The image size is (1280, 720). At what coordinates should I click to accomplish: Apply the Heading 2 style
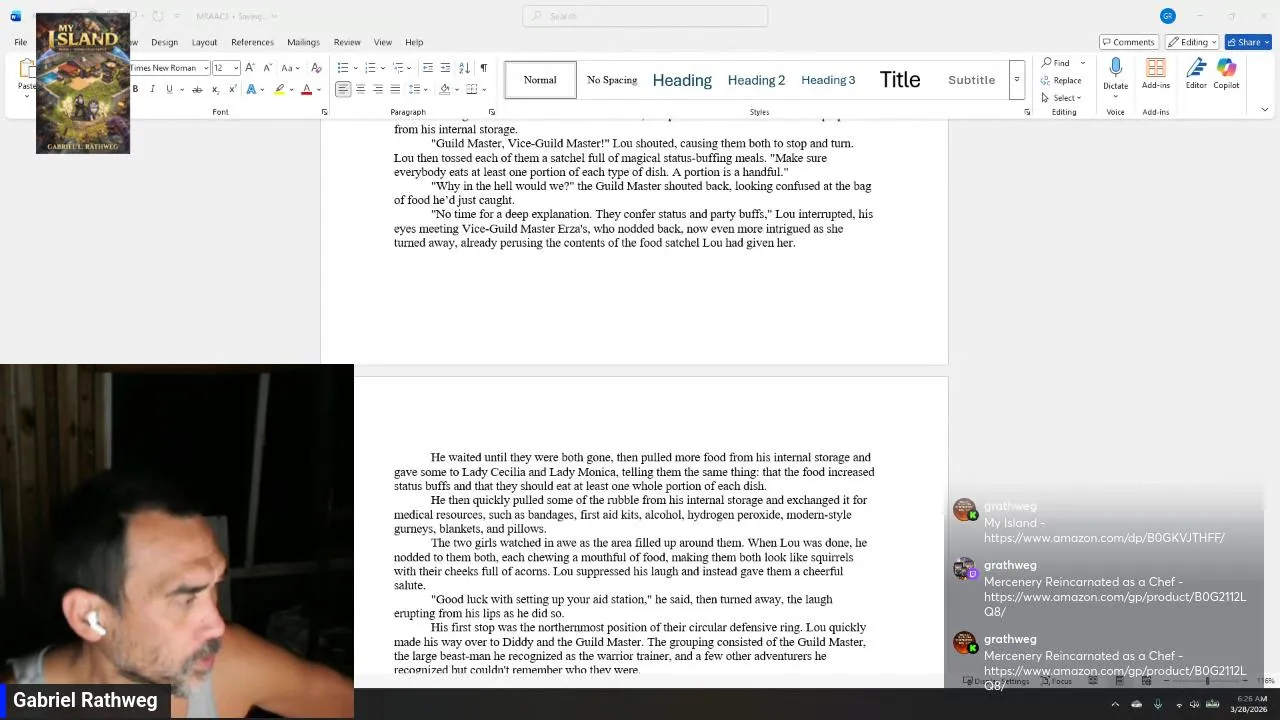point(756,80)
